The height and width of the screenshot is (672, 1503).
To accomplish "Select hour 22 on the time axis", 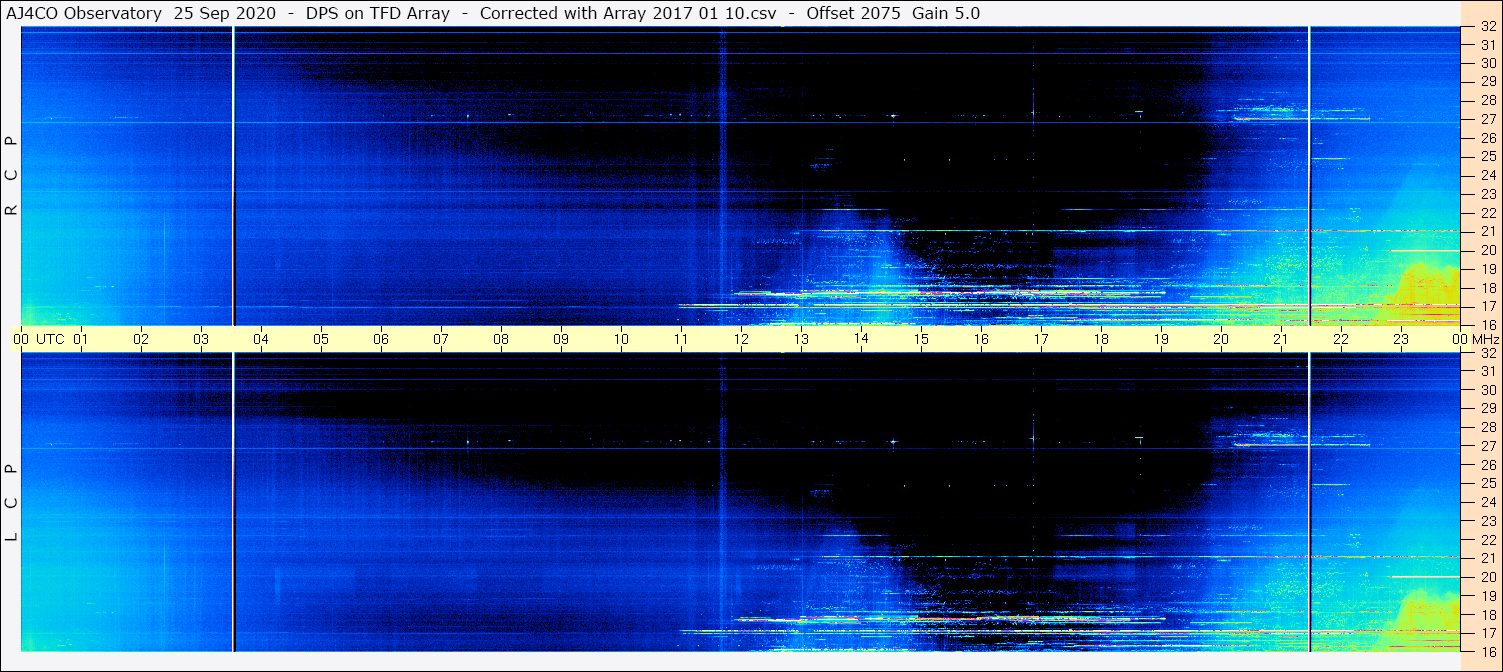I will pyautogui.click(x=1341, y=339).
